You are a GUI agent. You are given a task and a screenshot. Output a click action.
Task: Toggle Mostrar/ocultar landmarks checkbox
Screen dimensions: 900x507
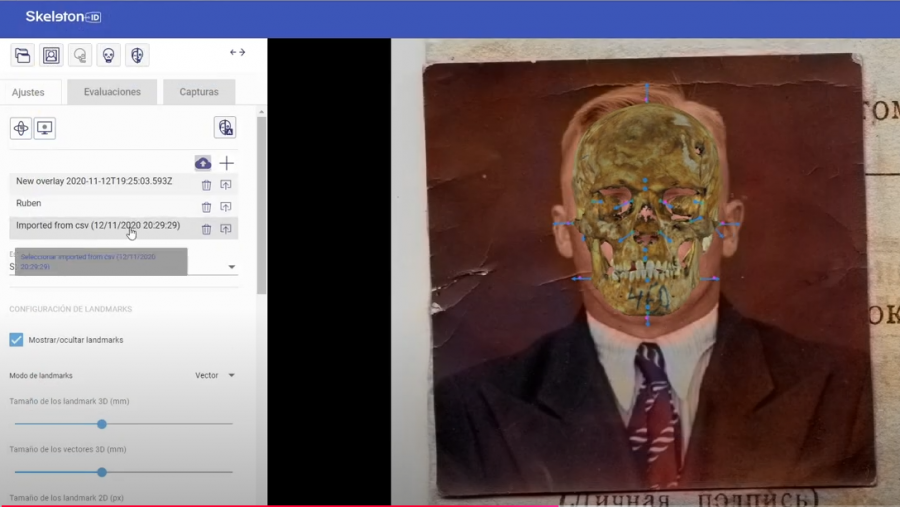16,340
